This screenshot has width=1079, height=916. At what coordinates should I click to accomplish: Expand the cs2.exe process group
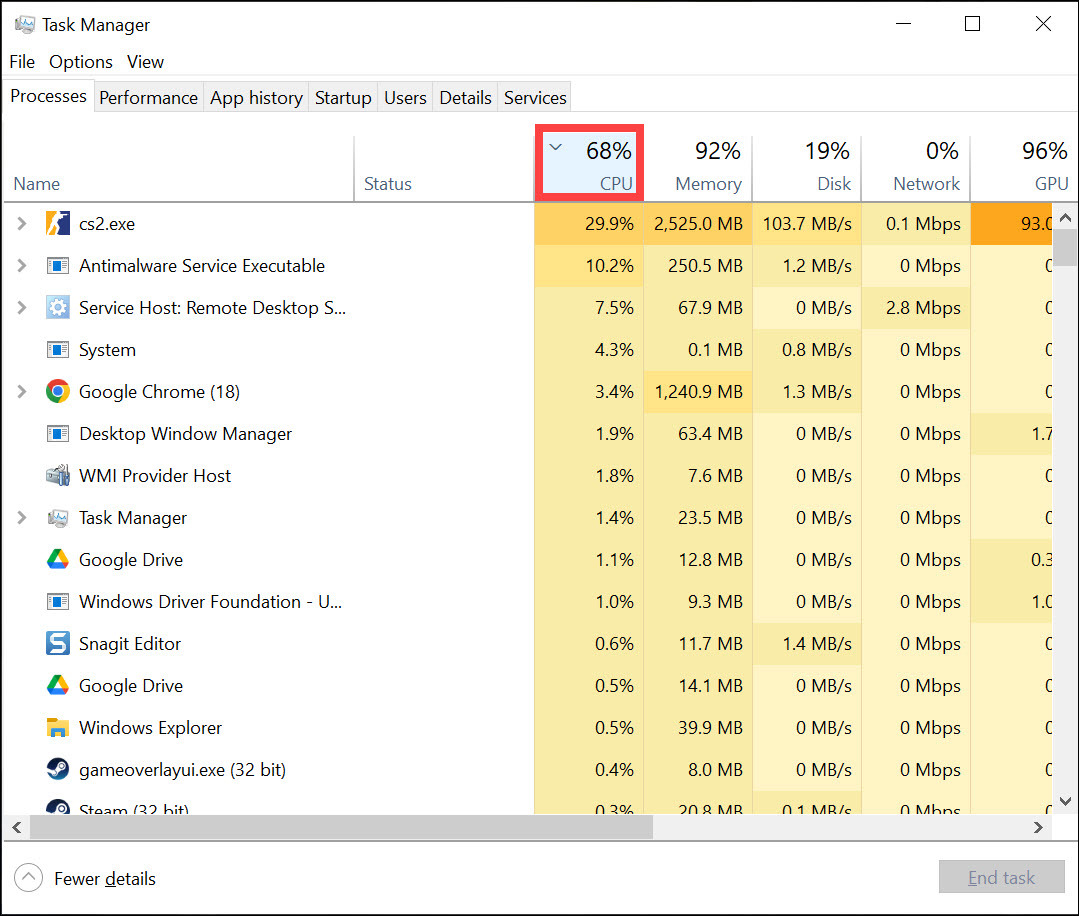tap(22, 224)
